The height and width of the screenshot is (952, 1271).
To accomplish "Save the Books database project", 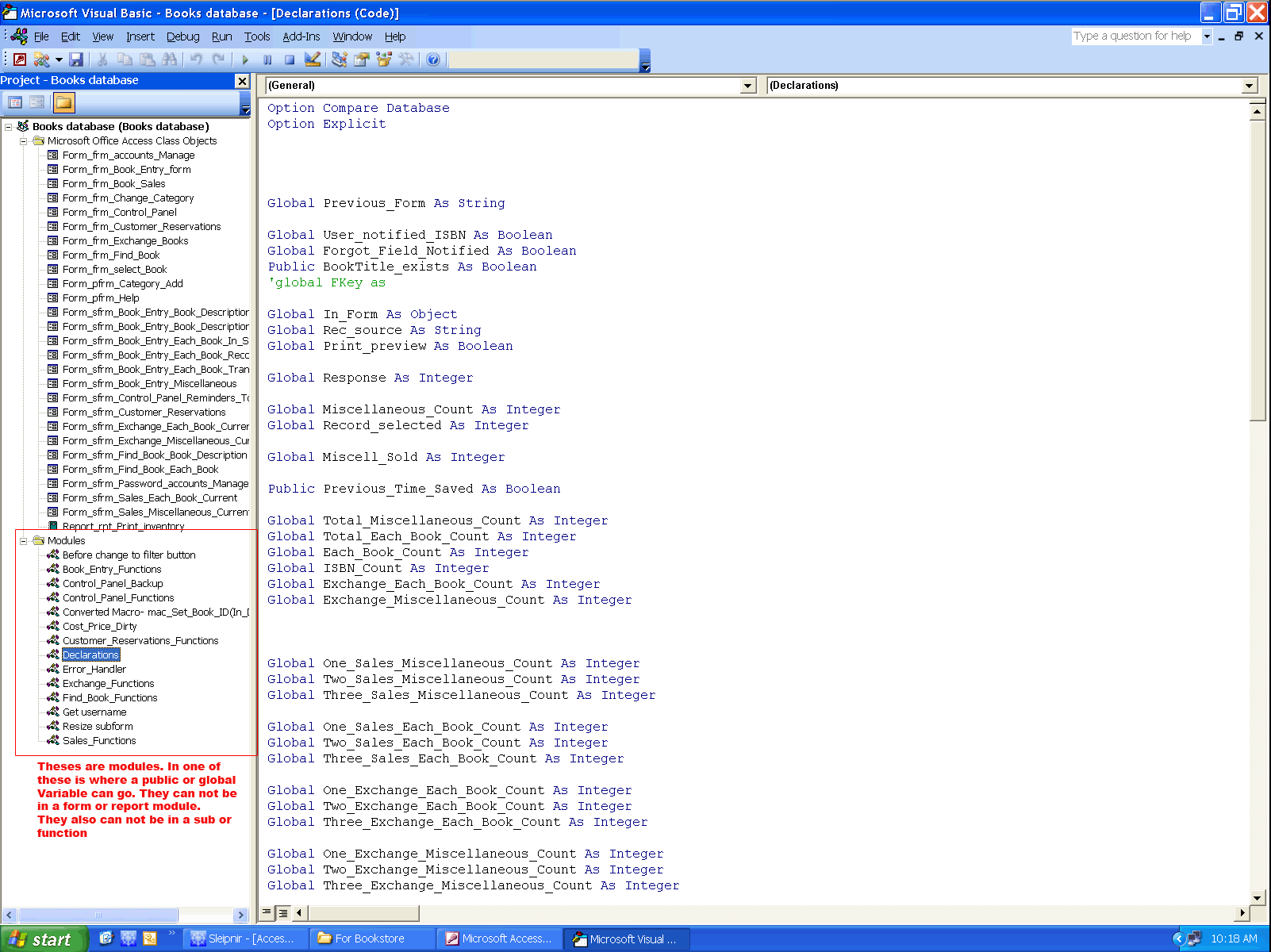I will tap(76, 59).
